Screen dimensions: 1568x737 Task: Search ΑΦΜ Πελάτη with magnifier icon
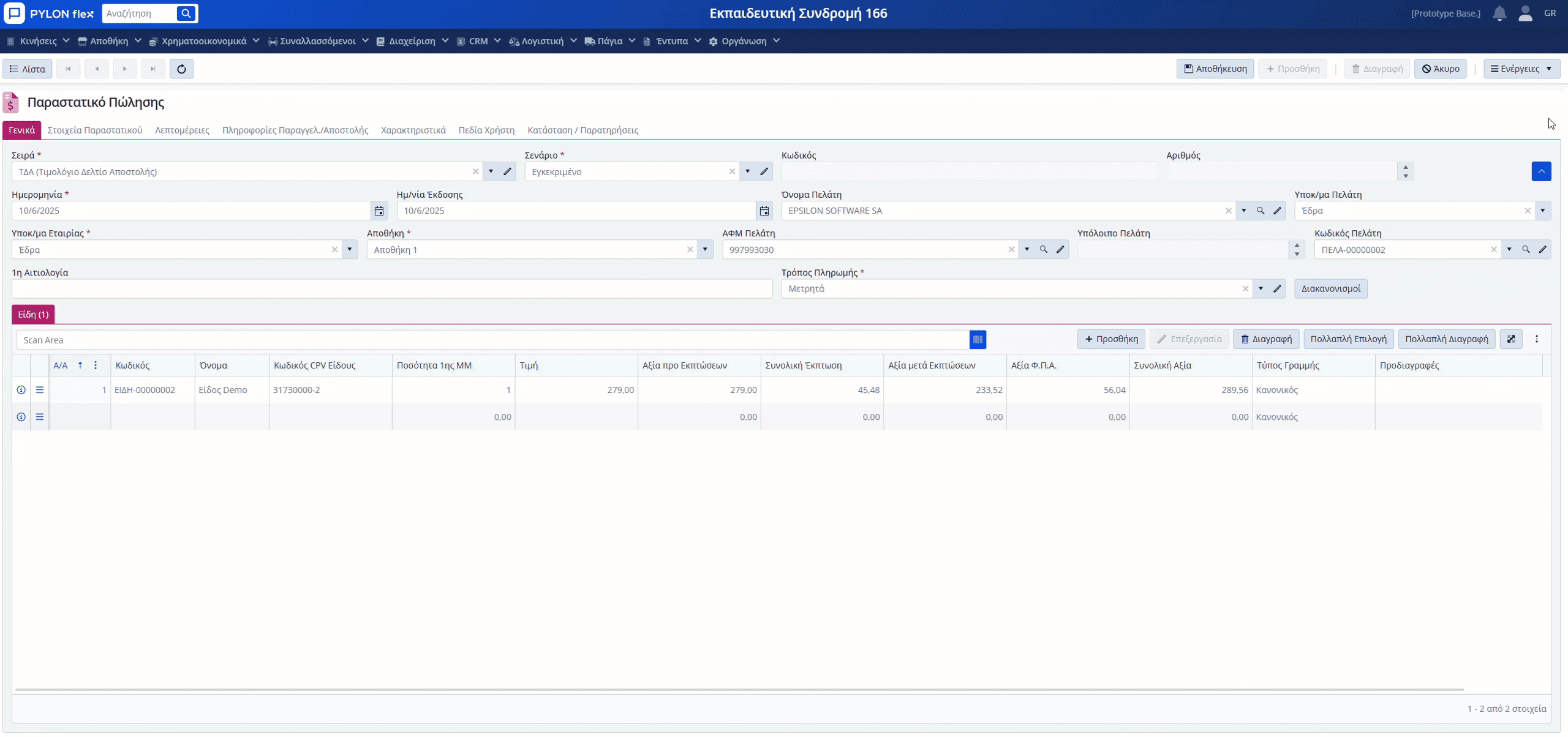pyautogui.click(x=1044, y=250)
